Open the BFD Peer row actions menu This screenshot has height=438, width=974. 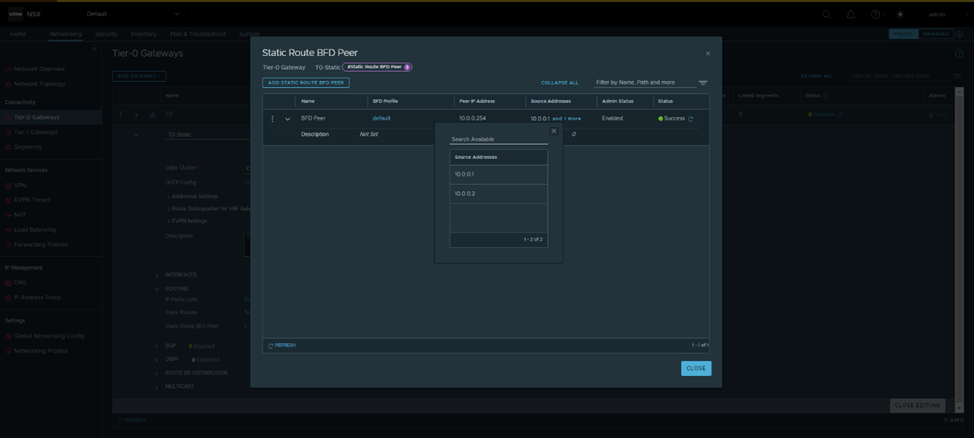point(272,119)
